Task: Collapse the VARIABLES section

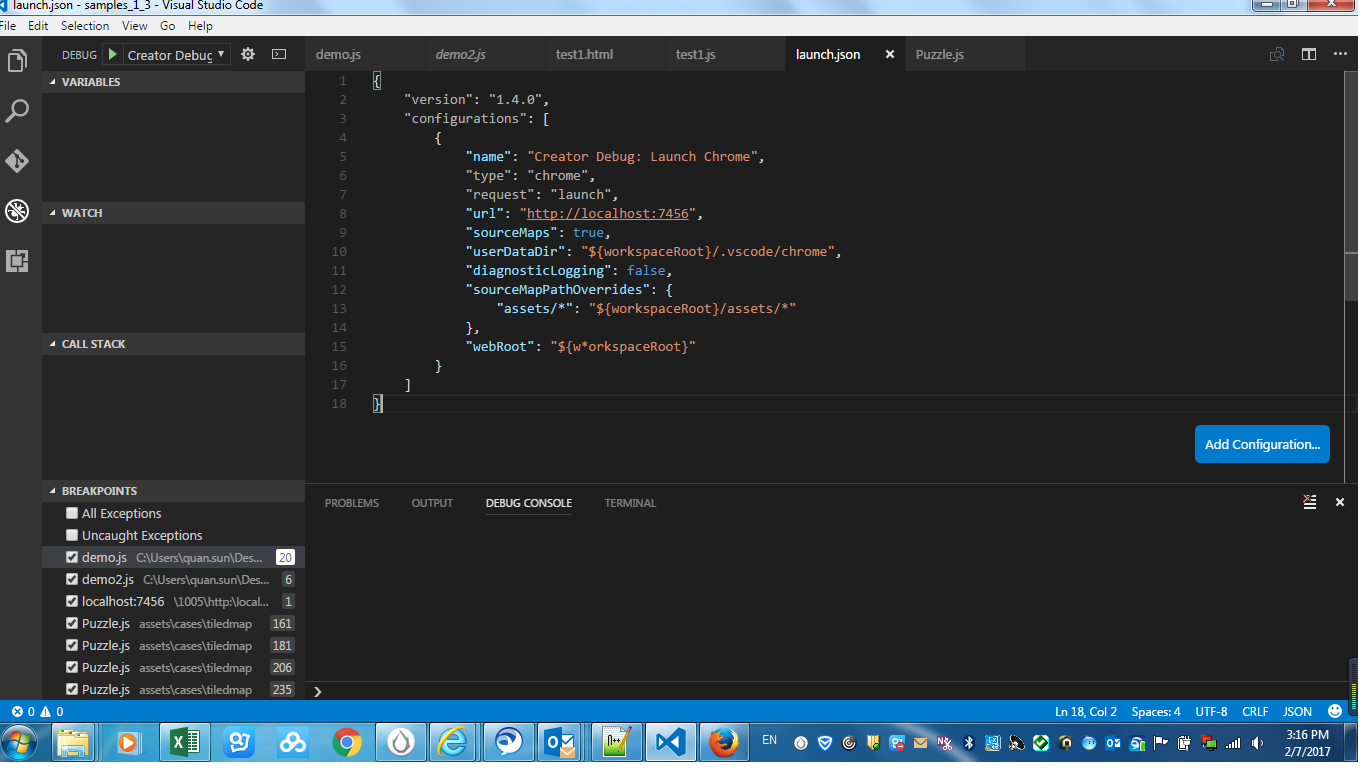Action: point(173,82)
